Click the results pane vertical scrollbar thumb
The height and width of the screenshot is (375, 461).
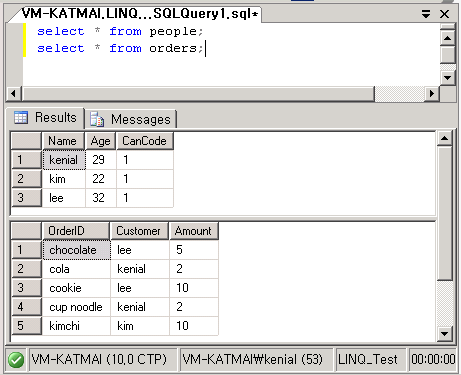445,213
